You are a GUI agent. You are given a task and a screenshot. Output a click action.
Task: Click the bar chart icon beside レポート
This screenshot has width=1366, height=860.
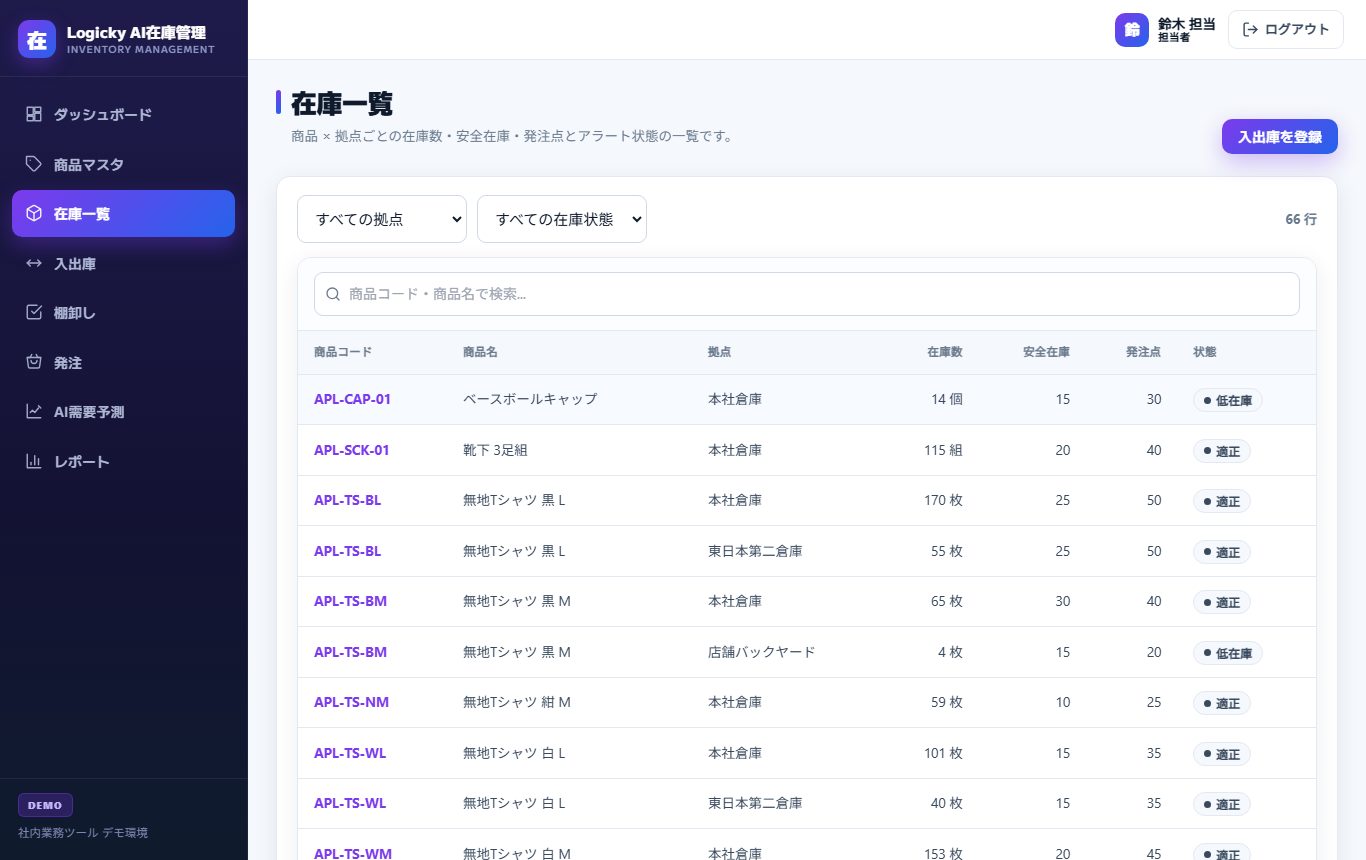(x=34, y=461)
